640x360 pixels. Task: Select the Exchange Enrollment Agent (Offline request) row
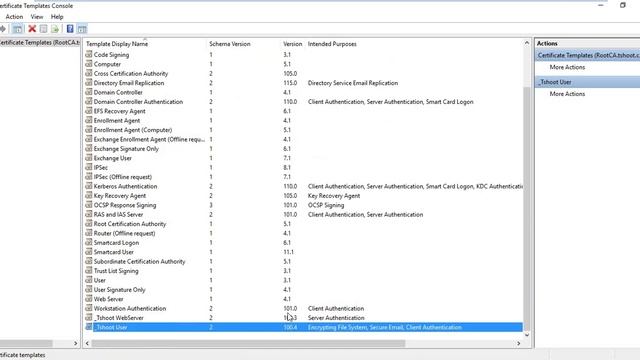click(149, 139)
